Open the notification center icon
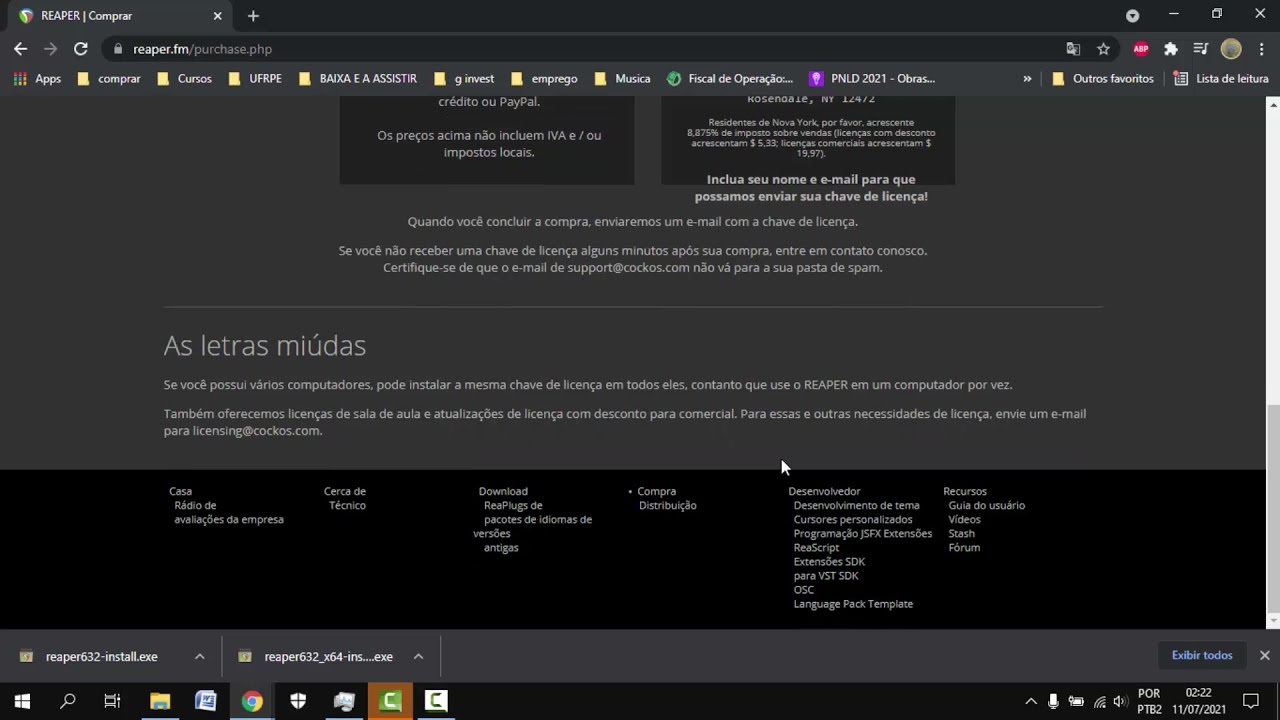This screenshot has height=720, width=1280. click(1250, 701)
